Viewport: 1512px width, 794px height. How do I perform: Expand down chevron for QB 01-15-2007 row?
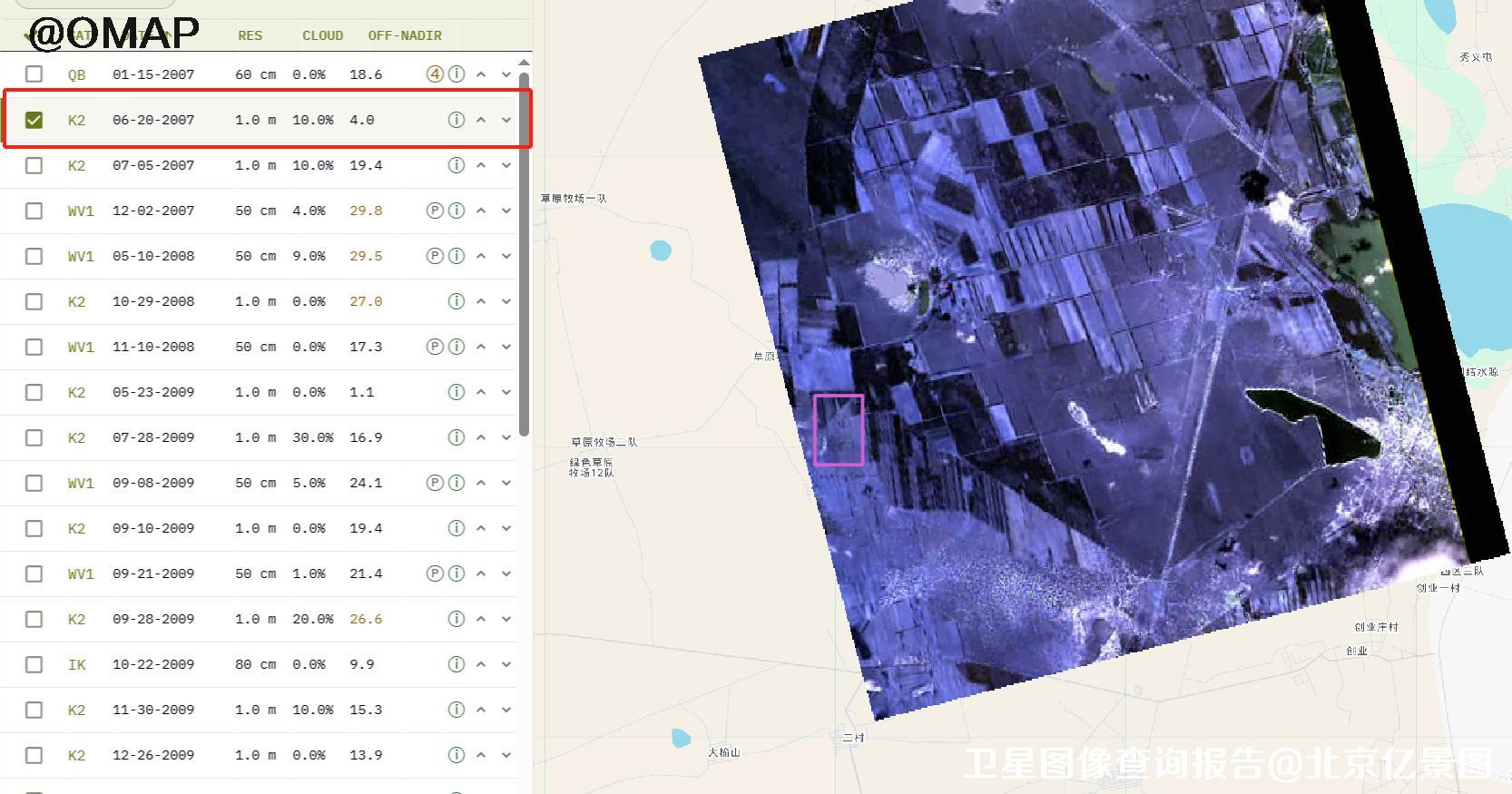[506, 74]
